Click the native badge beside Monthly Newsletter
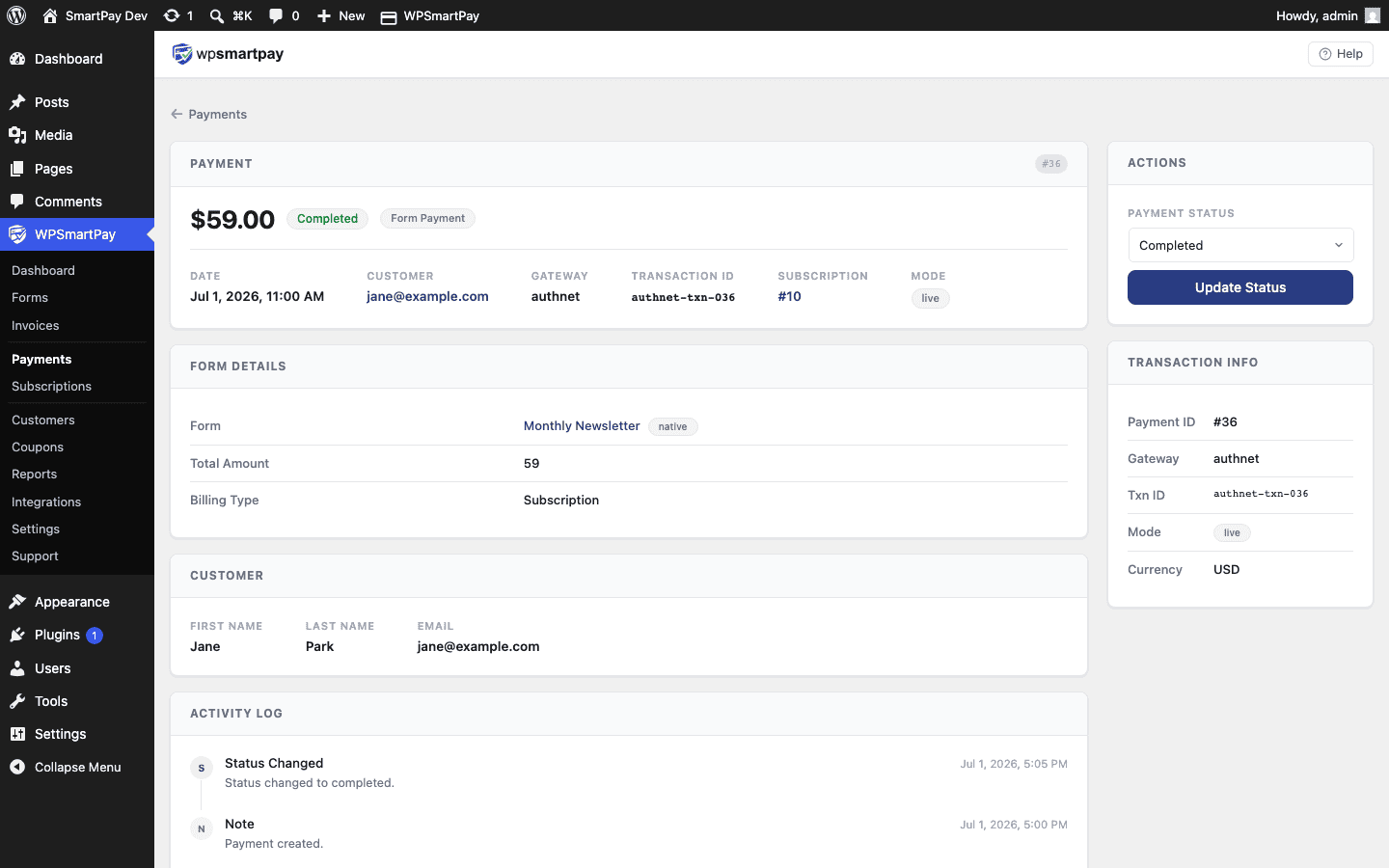The image size is (1389, 868). point(672,426)
